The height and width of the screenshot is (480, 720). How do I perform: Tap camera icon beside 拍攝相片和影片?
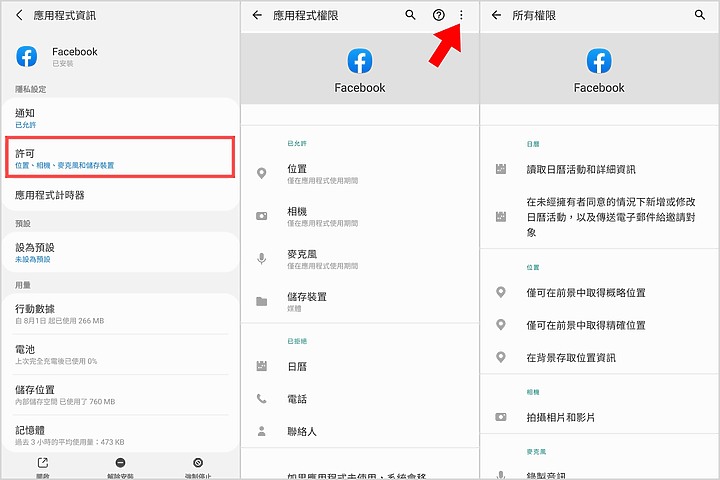pos(501,417)
